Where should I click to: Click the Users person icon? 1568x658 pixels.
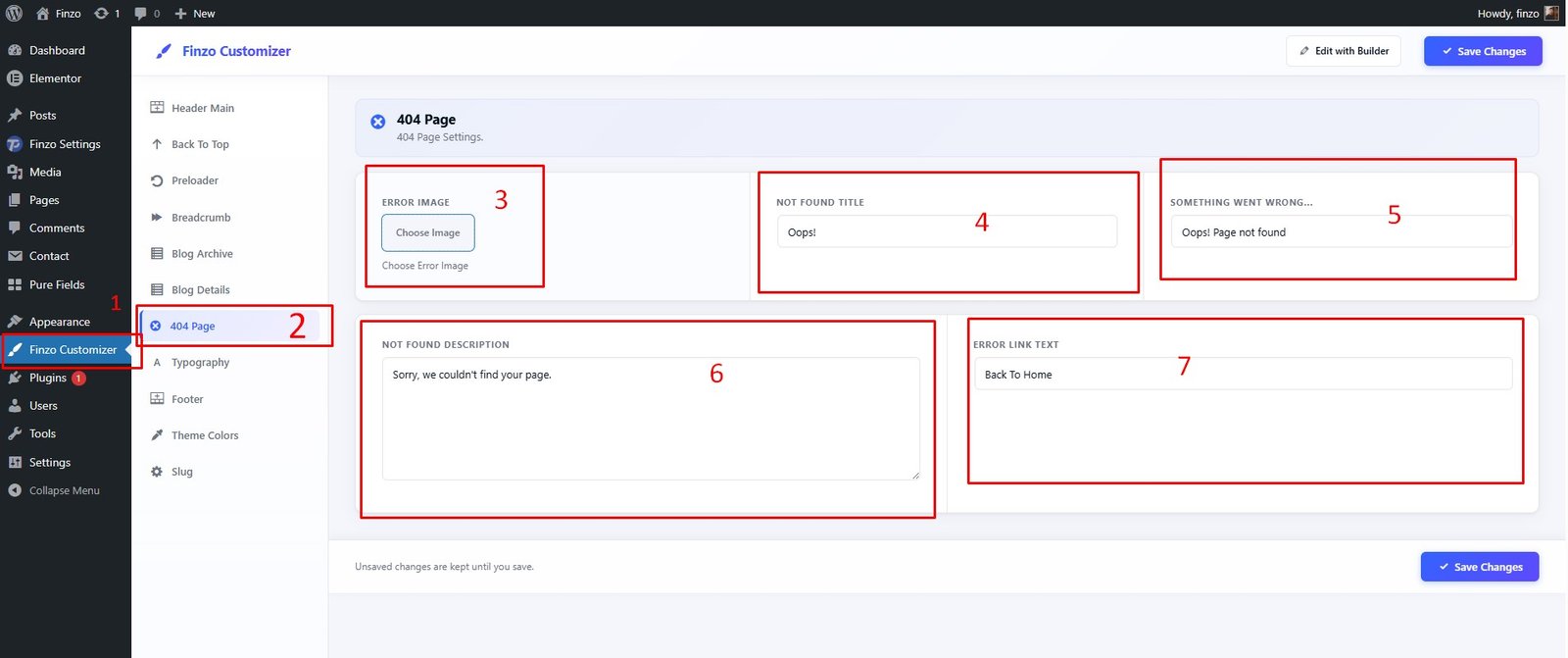(x=15, y=405)
